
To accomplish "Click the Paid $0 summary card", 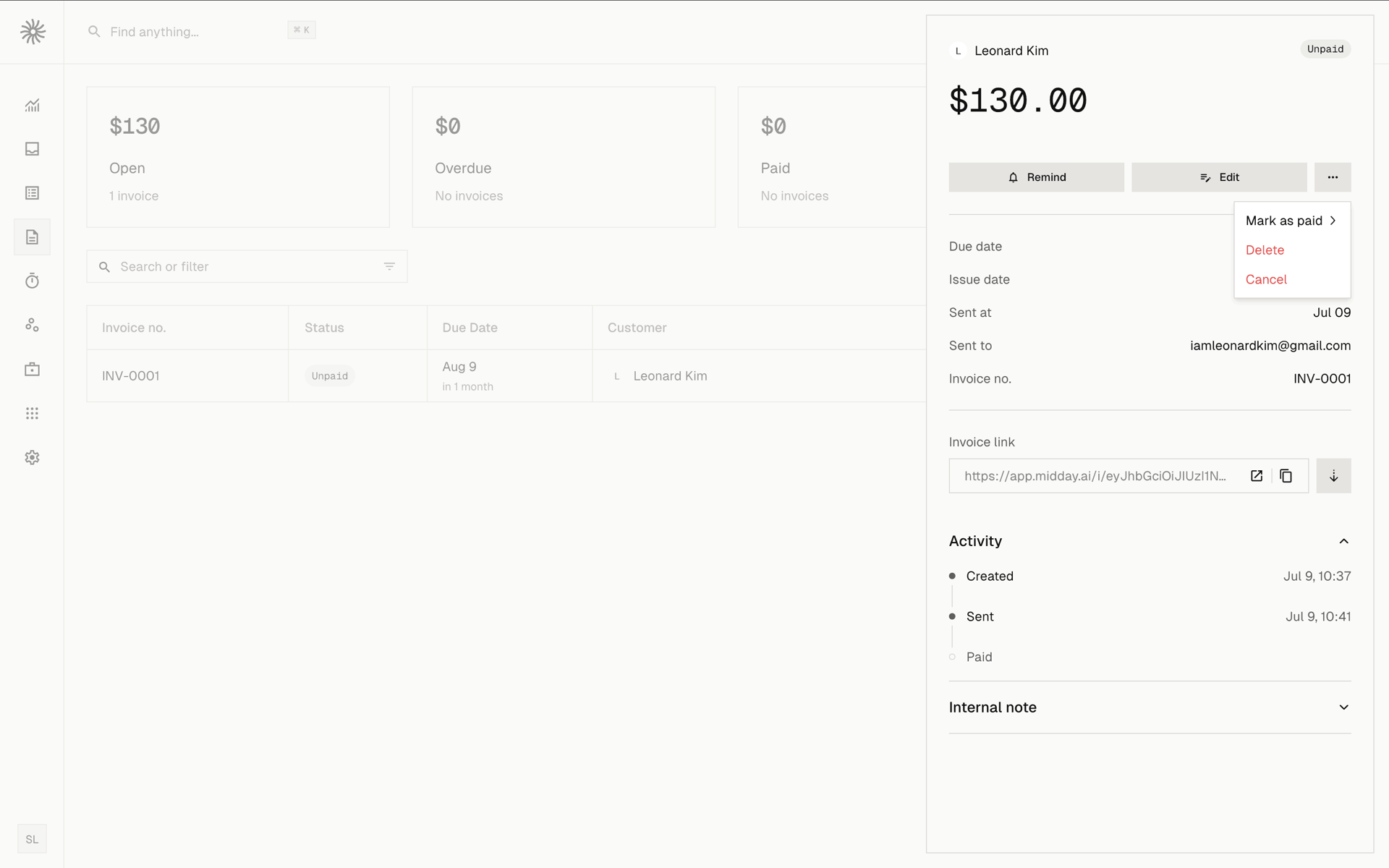I will pos(832,157).
